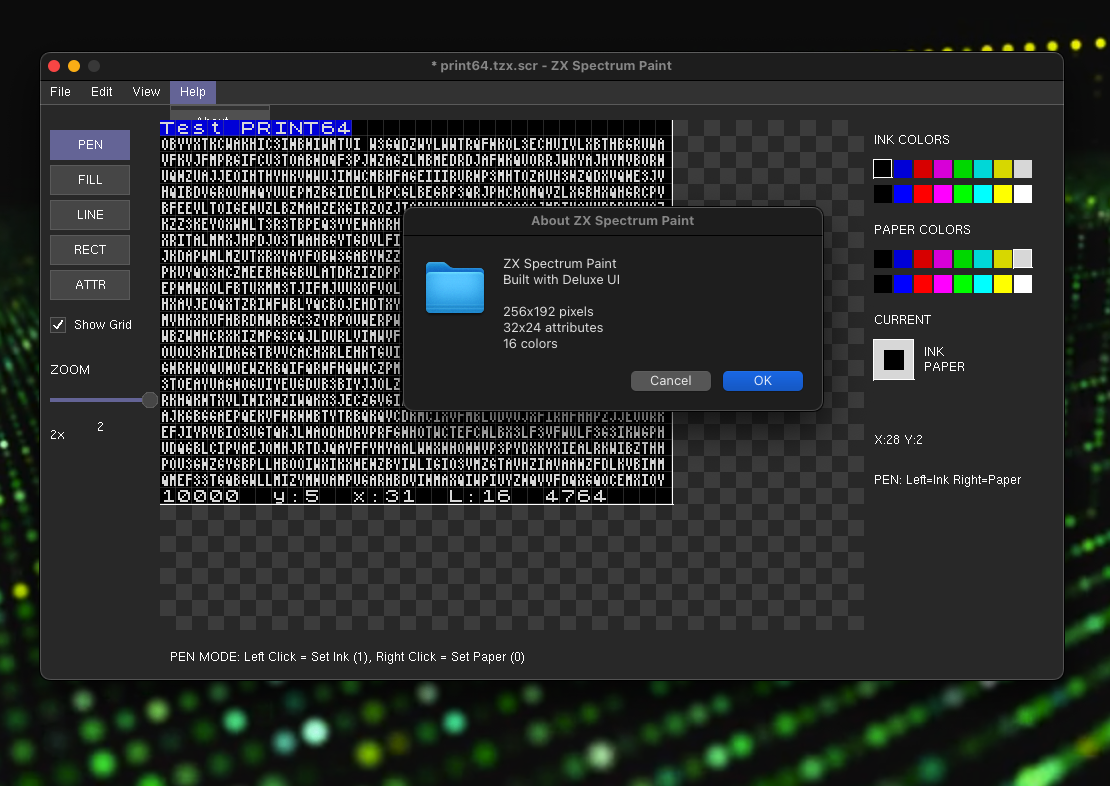Confirm the About dialog with OK
Image resolution: width=1110 pixels, height=786 pixels.
coord(762,381)
